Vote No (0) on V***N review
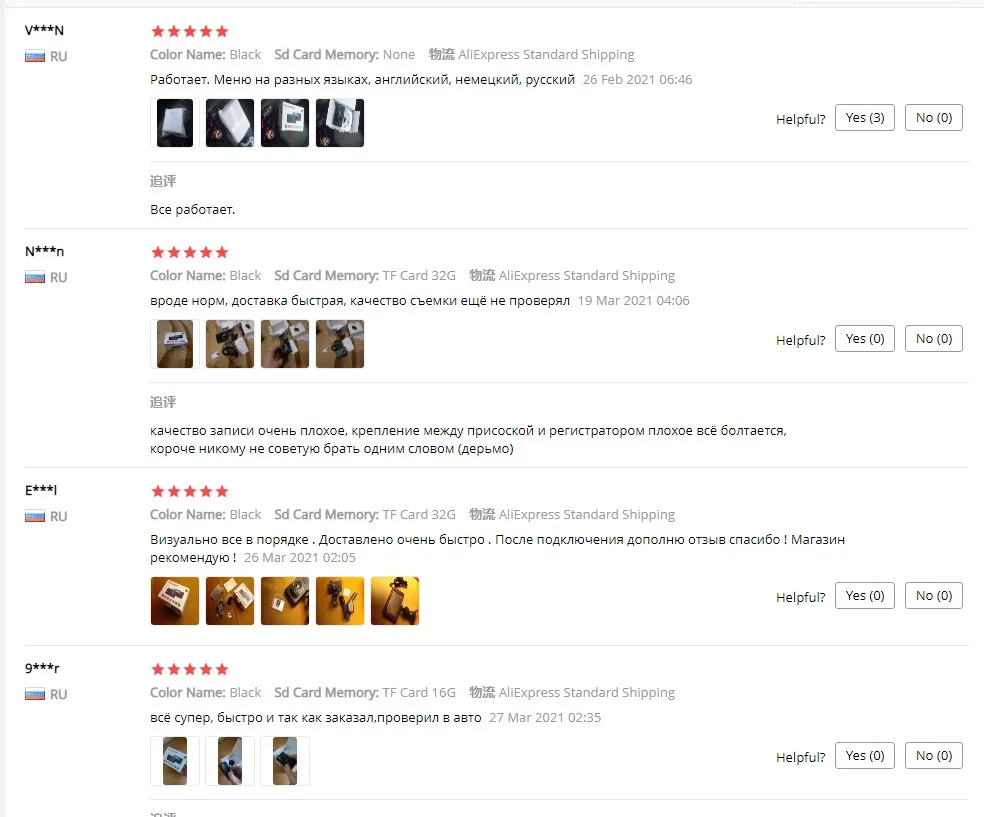 934,118
